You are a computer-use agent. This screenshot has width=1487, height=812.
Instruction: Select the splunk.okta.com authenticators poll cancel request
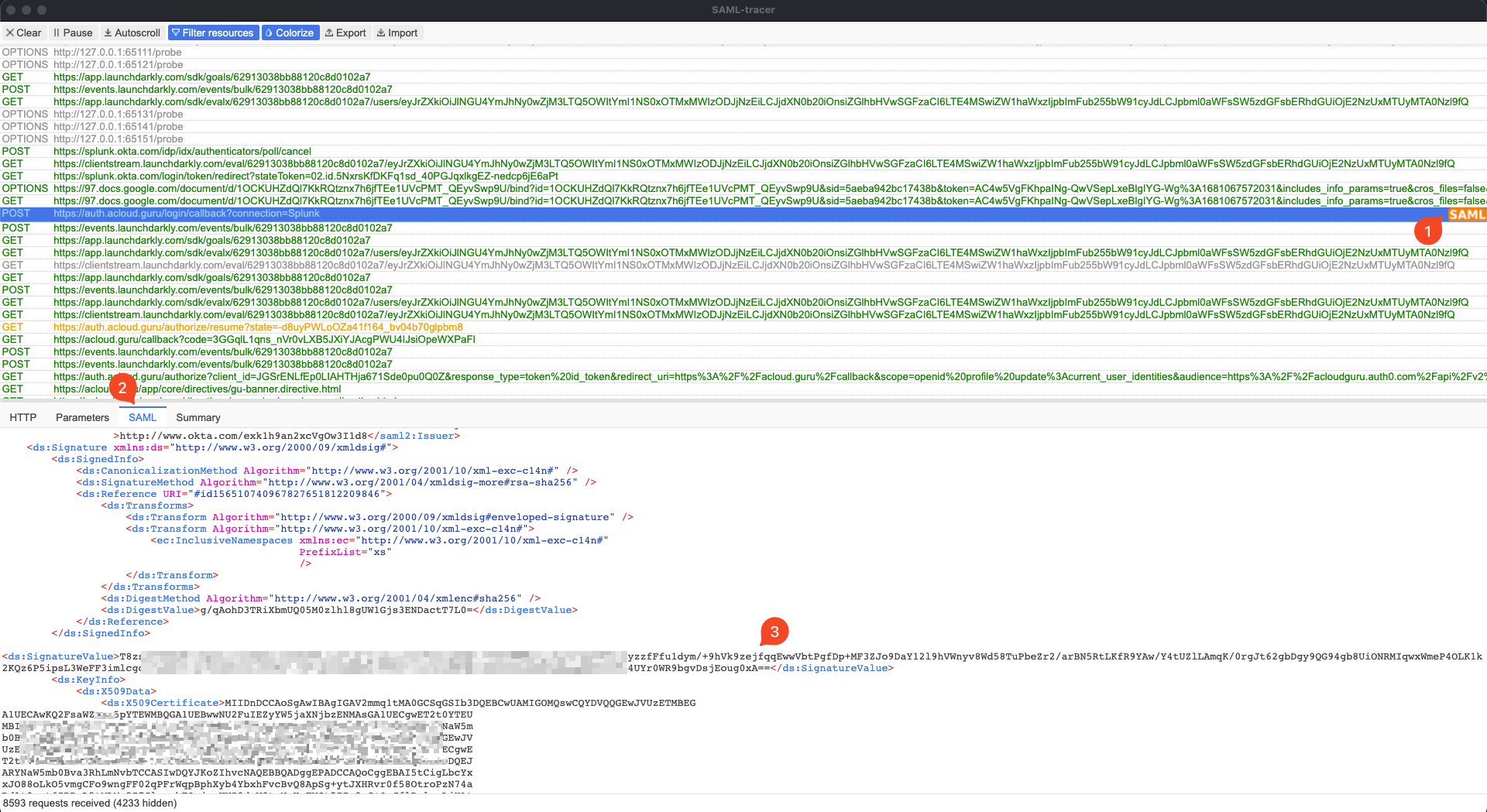pyautogui.click(x=743, y=151)
